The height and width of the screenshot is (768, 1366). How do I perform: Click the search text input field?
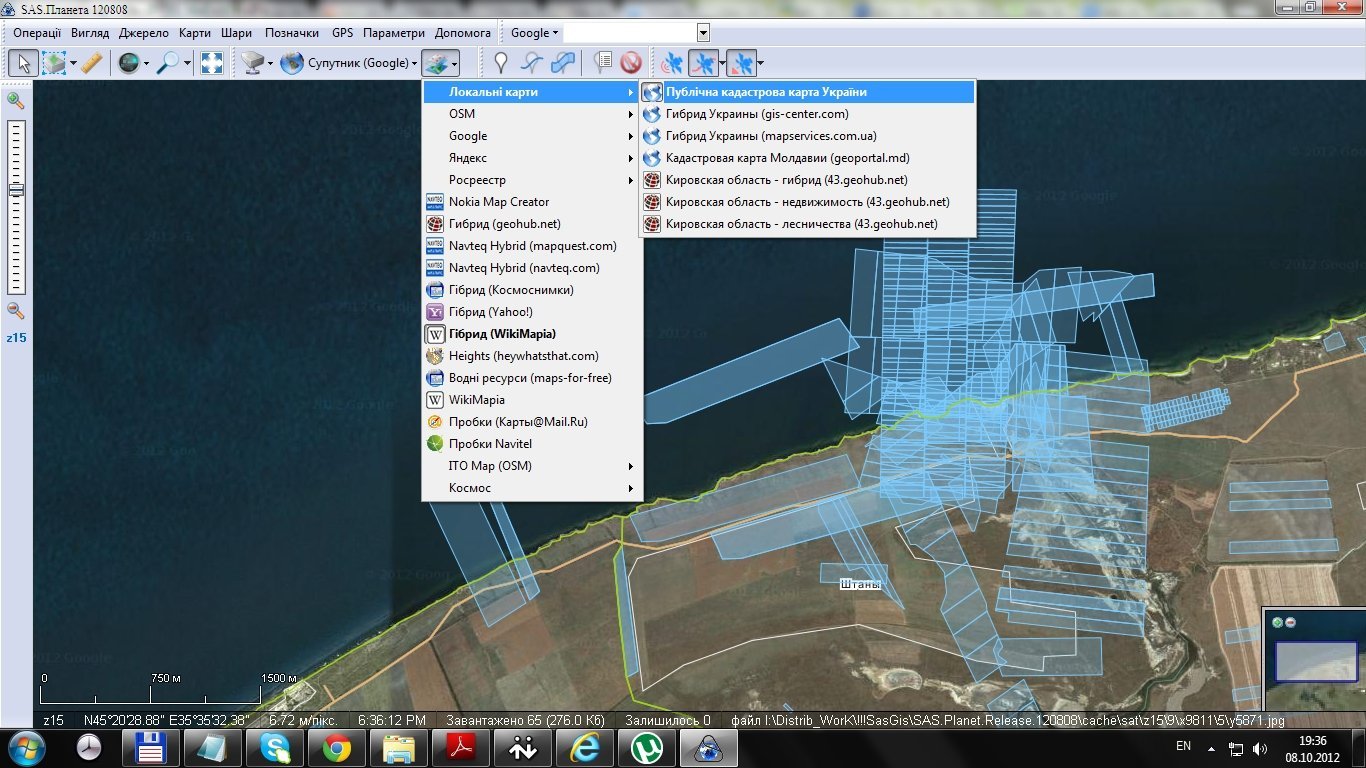629,33
